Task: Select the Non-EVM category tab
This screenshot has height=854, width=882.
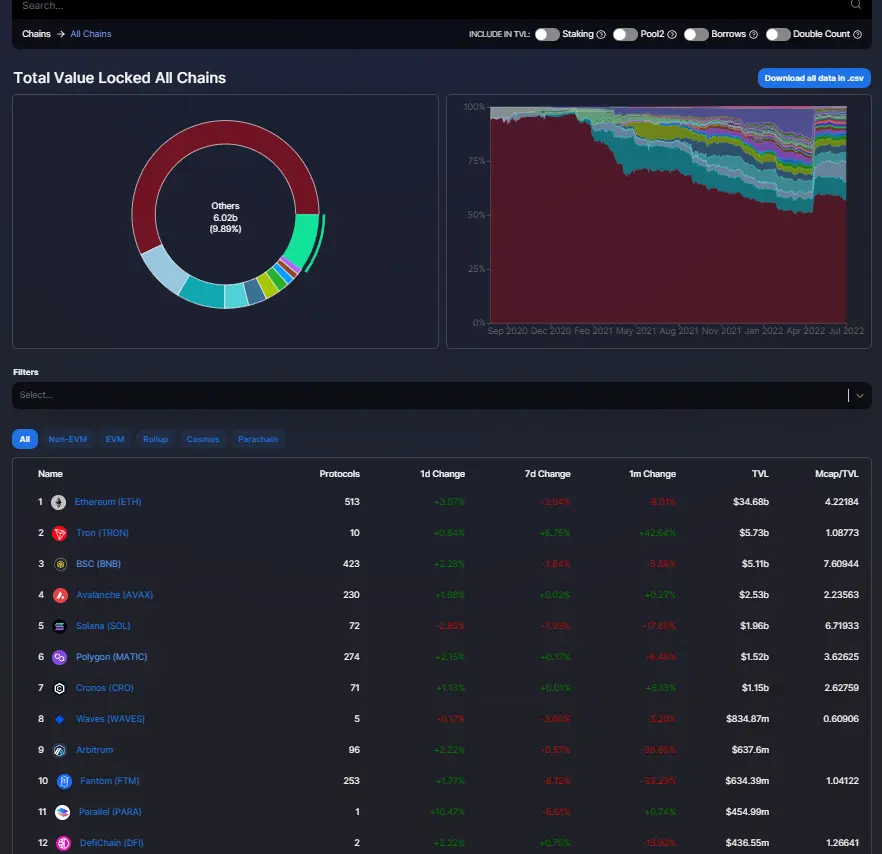Action: pos(68,439)
